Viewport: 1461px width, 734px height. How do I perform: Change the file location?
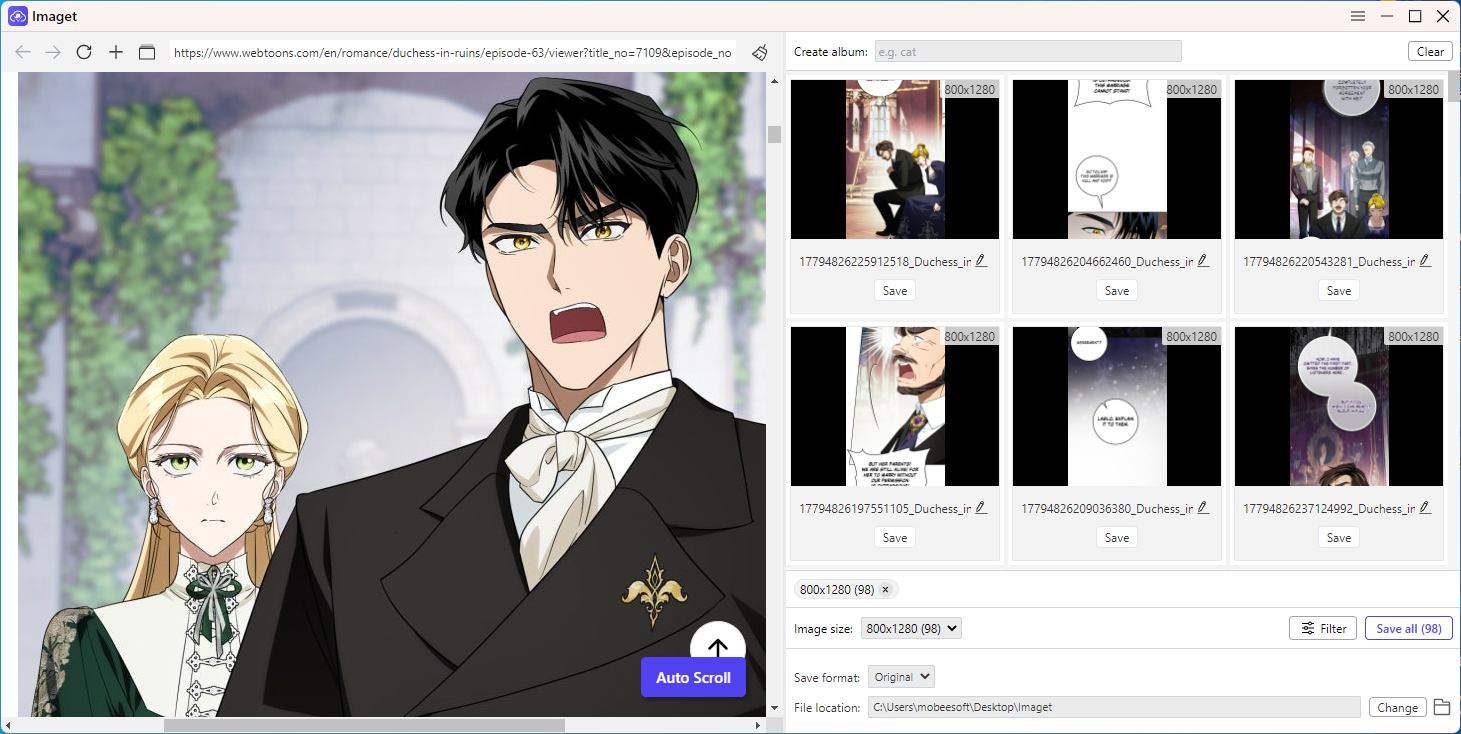(1397, 707)
